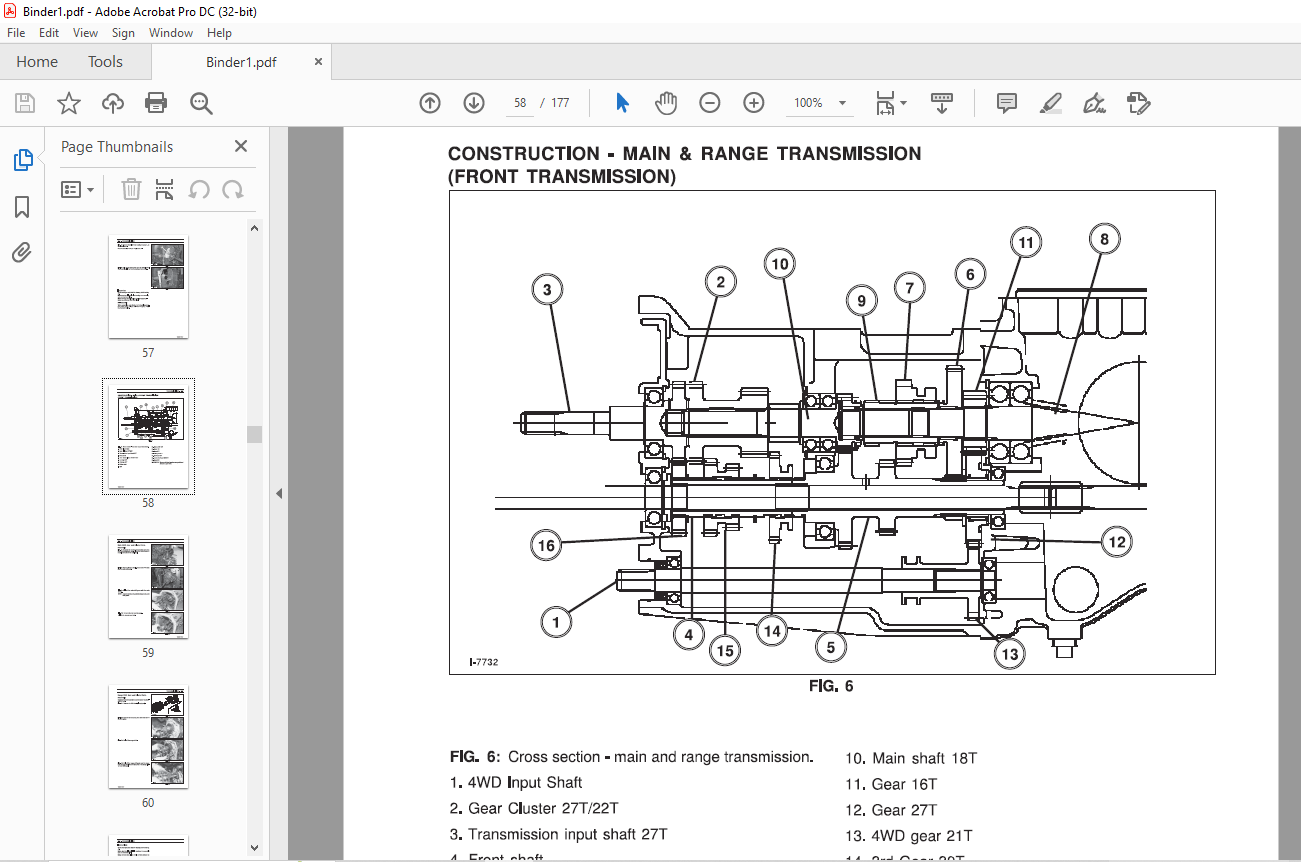Bookmark this file with the star icon
This screenshot has height=862, width=1301.
[68, 103]
